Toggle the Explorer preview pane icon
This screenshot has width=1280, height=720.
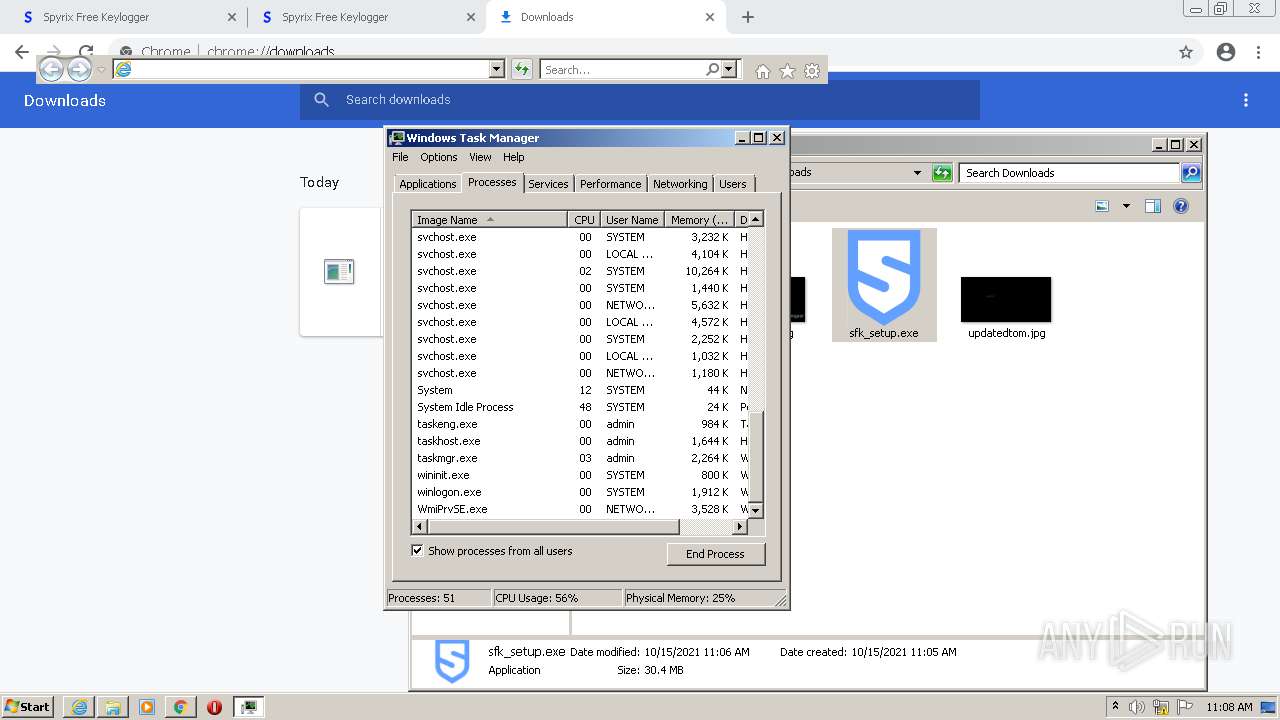[x=1153, y=206]
